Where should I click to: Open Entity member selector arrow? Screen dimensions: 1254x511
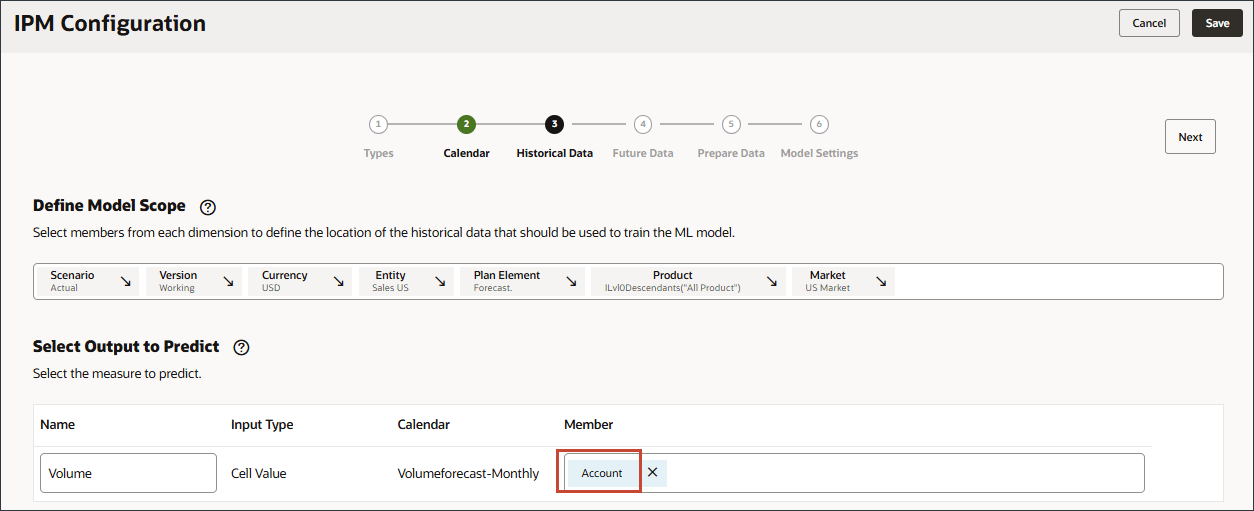pyautogui.click(x=440, y=282)
